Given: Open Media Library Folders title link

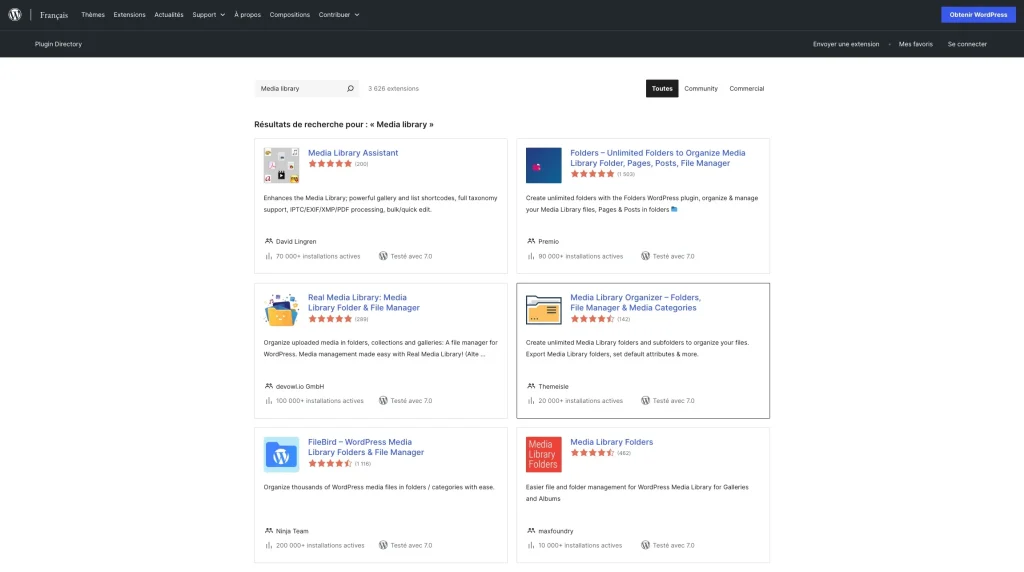Looking at the screenshot, I should pos(611,442).
